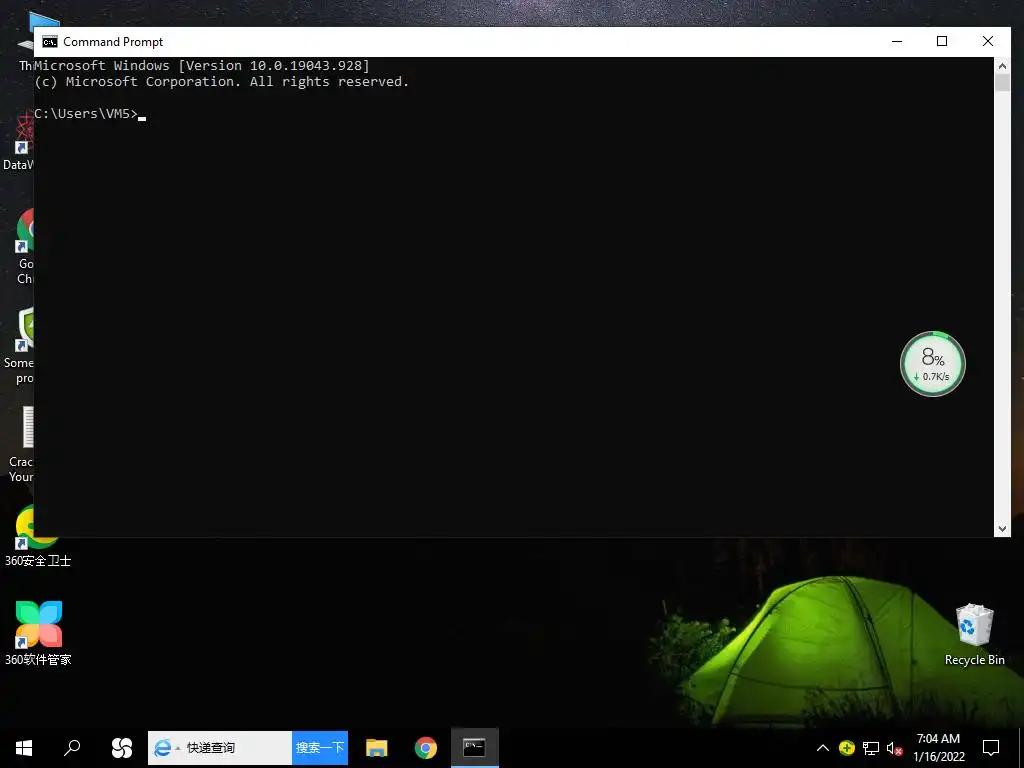Select the 360软件管家 desktop shortcut
This screenshot has height=768, width=1024.
click(x=39, y=633)
